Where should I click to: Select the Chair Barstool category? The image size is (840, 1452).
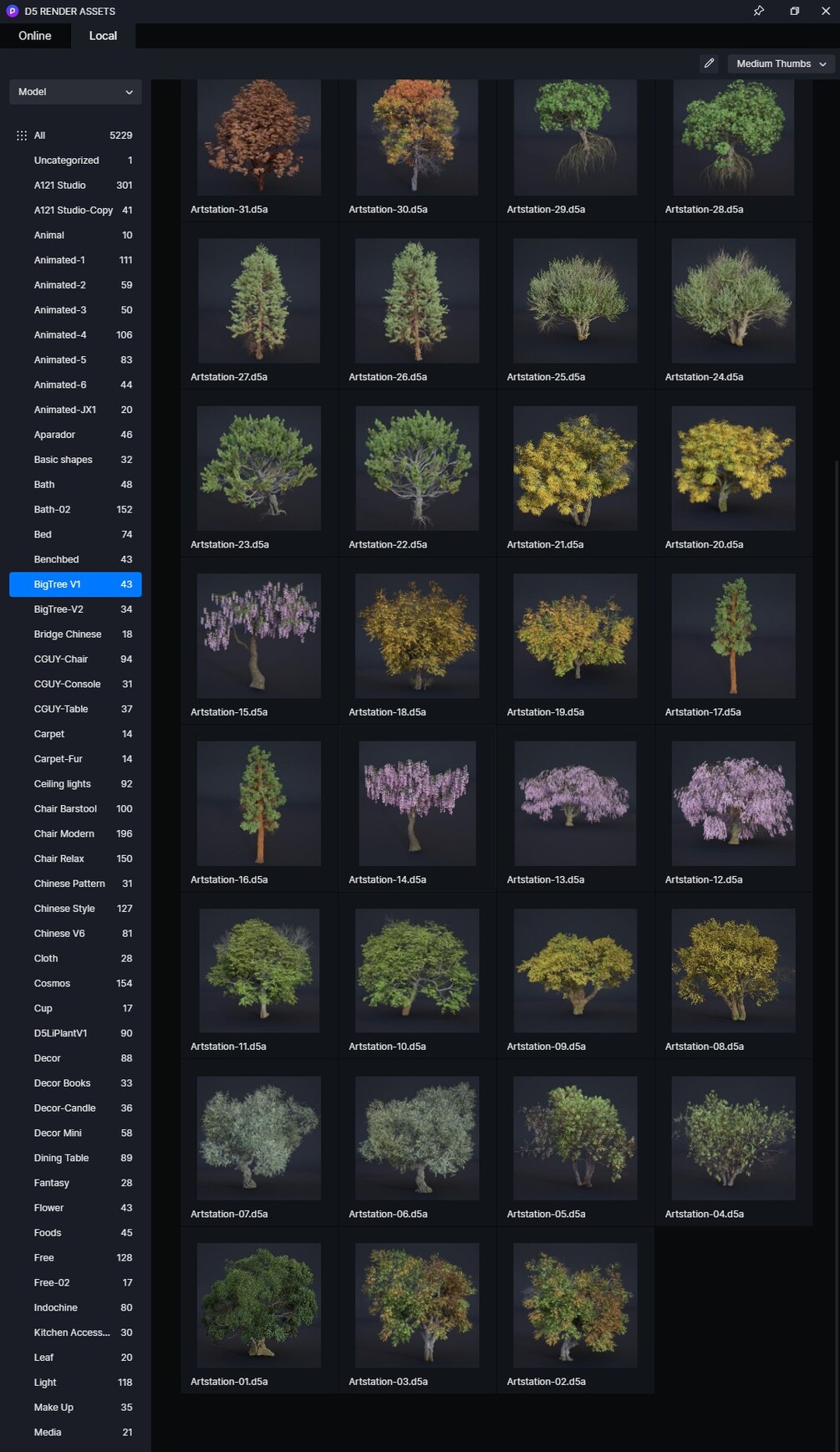click(75, 809)
